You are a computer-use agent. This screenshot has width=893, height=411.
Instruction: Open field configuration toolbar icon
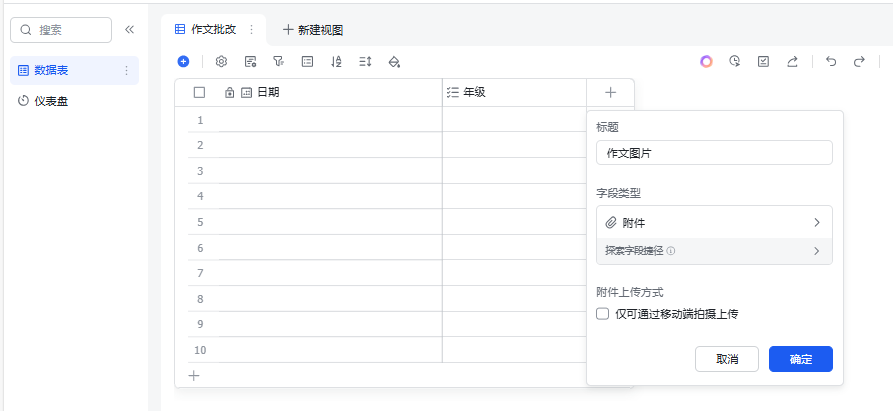[x=250, y=61]
